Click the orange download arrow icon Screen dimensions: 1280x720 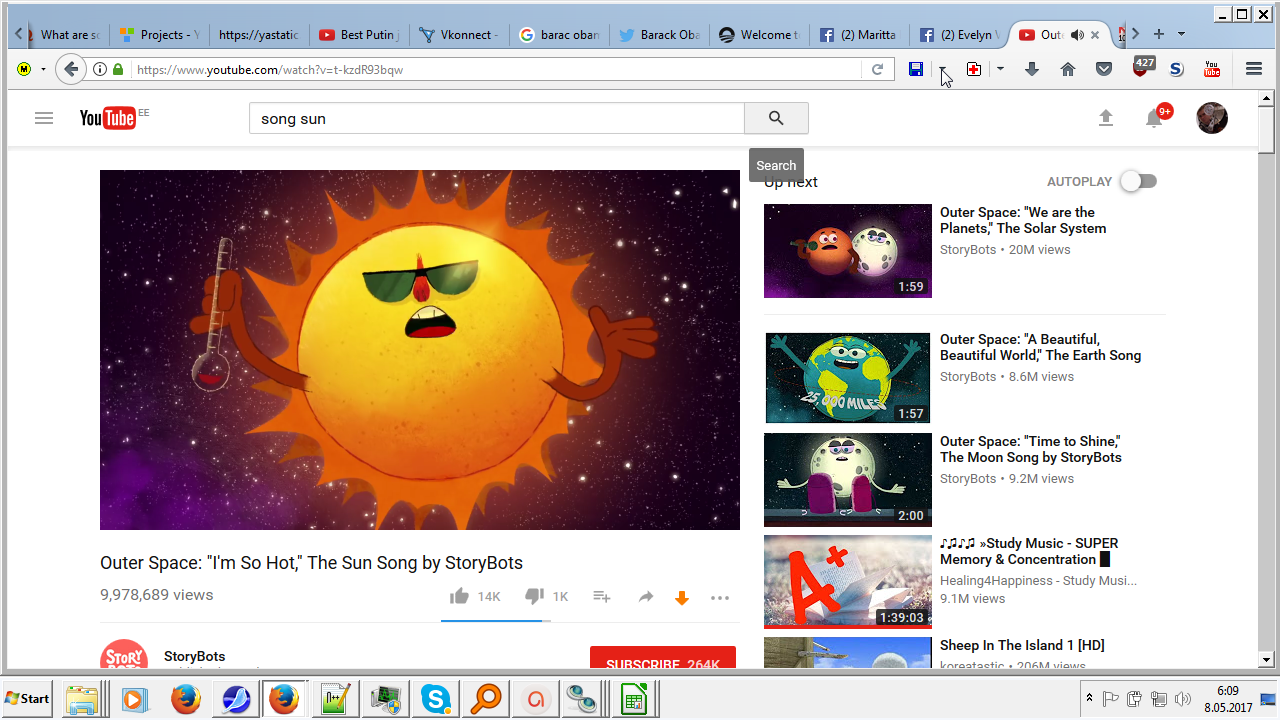(682, 597)
